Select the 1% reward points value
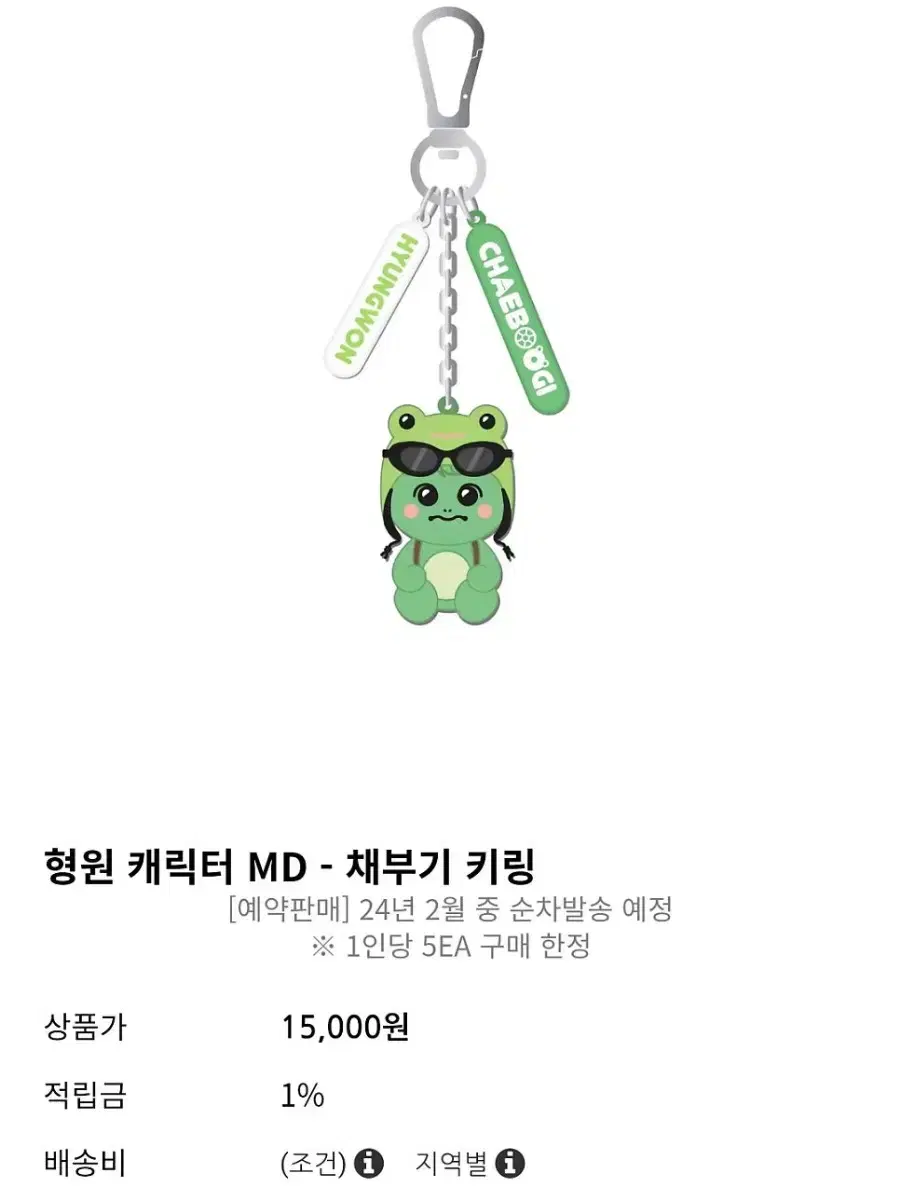 (303, 1095)
